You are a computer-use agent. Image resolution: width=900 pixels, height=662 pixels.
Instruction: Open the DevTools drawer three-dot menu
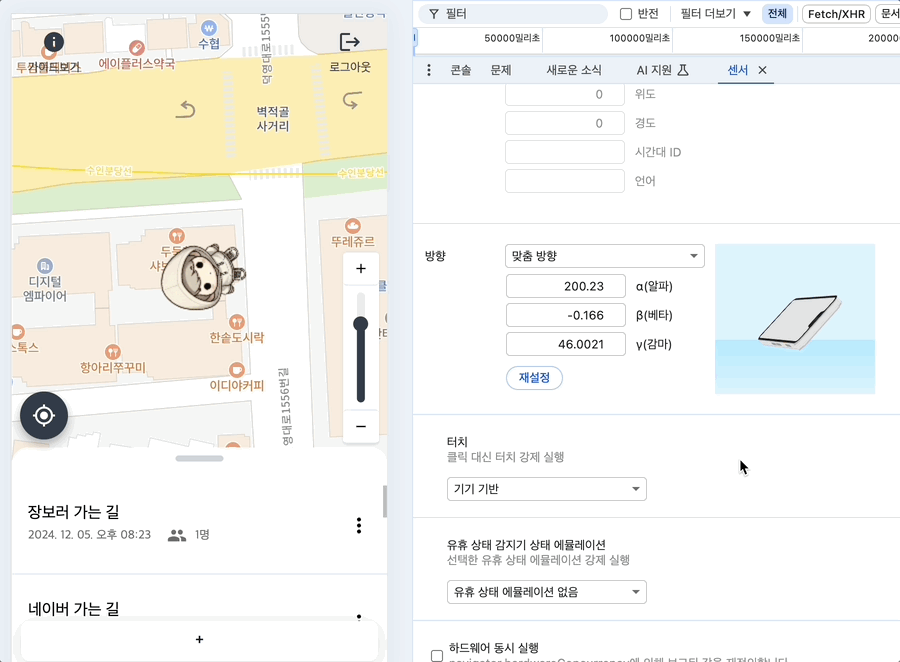coord(429,70)
